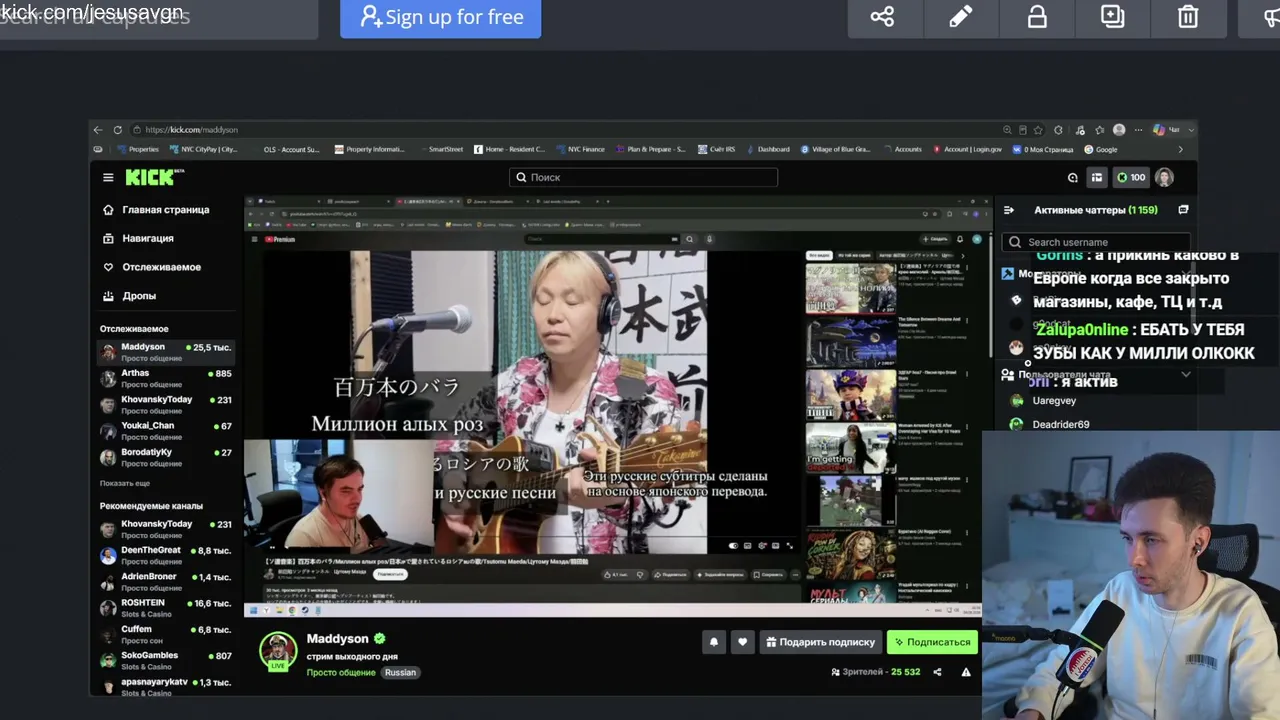Image resolution: width=1280 pixels, height=720 pixels.
Task: Click the megaphone icon at top right edge
Action: click(x=1272, y=17)
